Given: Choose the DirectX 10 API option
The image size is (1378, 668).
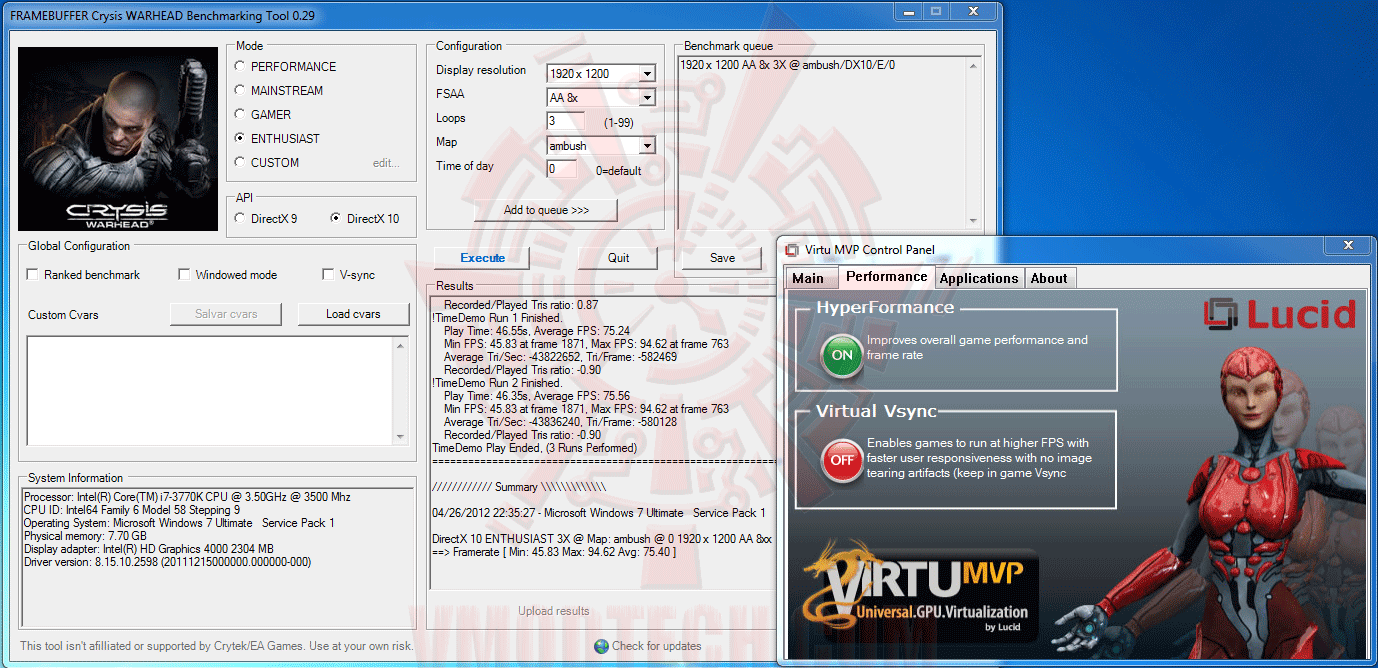Looking at the screenshot, I should pyautogui.click(x=335, y=218).
